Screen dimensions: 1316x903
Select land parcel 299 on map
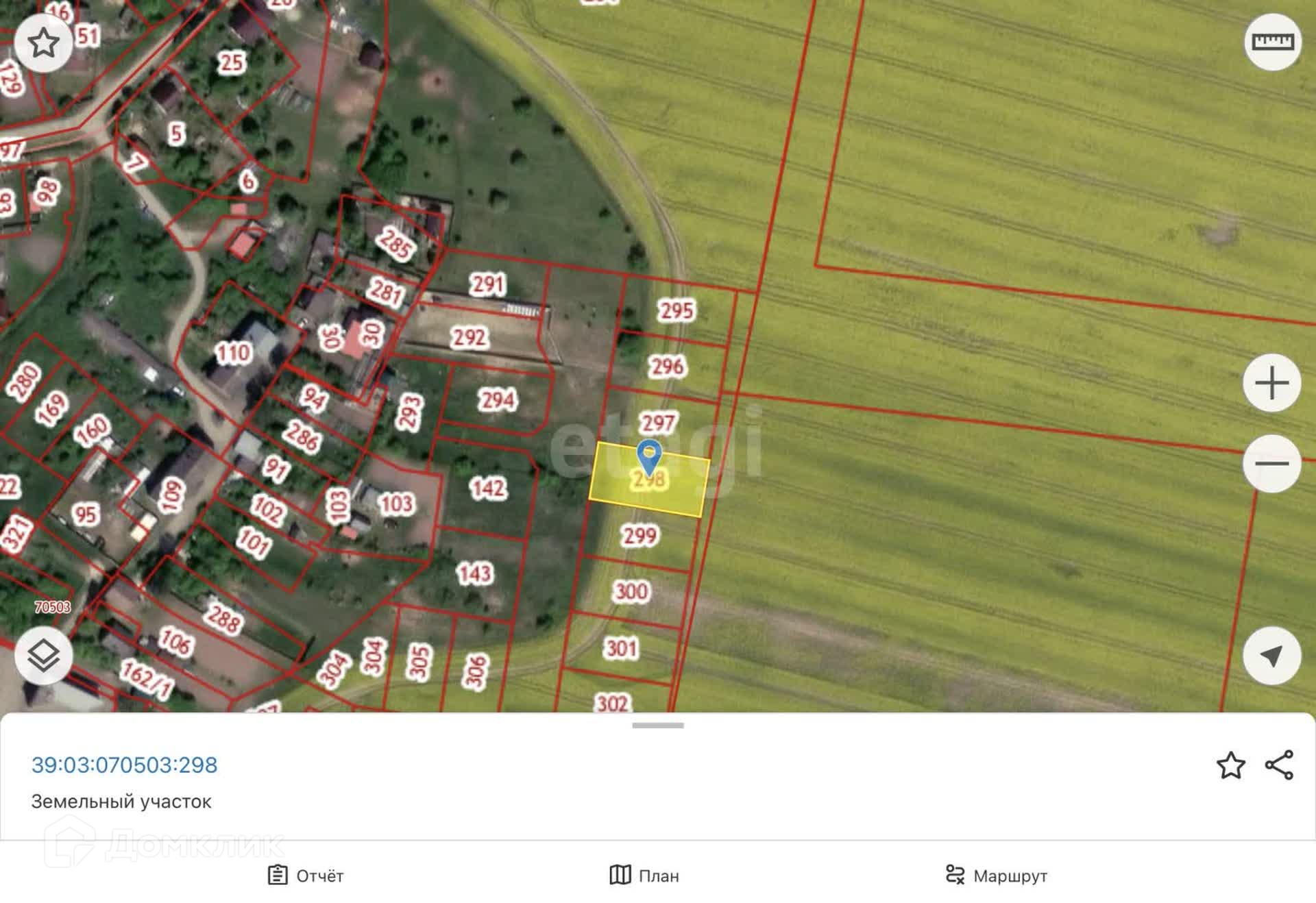[640, 535]
